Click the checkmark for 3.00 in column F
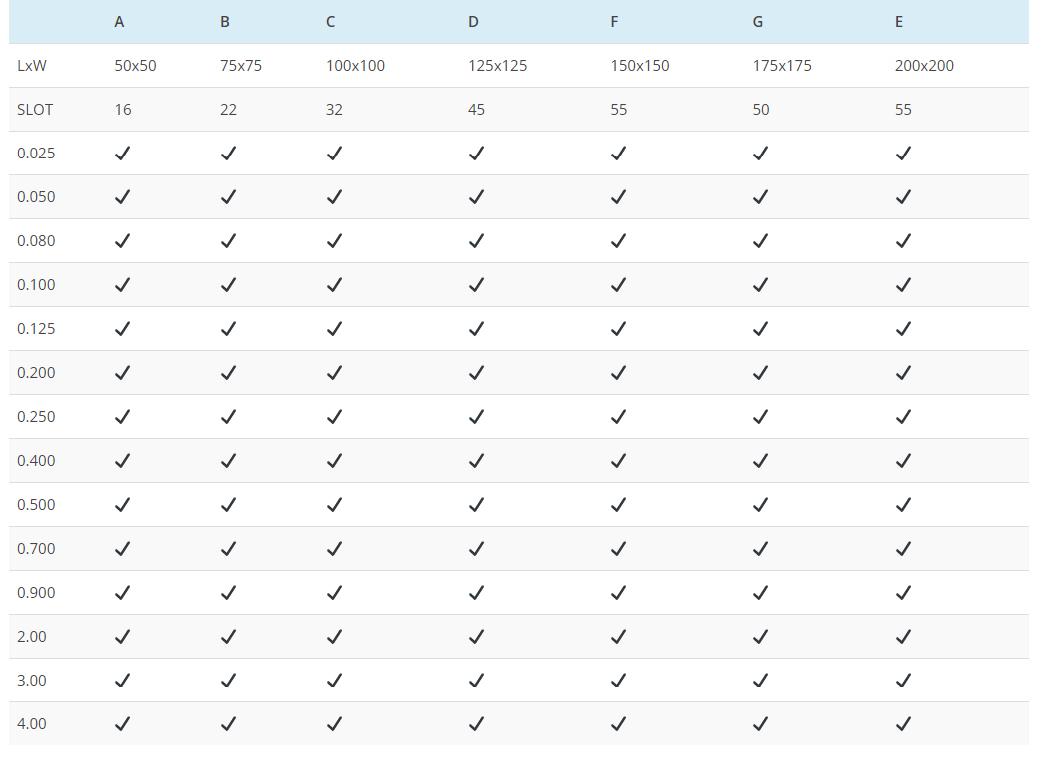The height and width of the screenshot is (770, 1038). pyautogui.click(x=618, y=681)
